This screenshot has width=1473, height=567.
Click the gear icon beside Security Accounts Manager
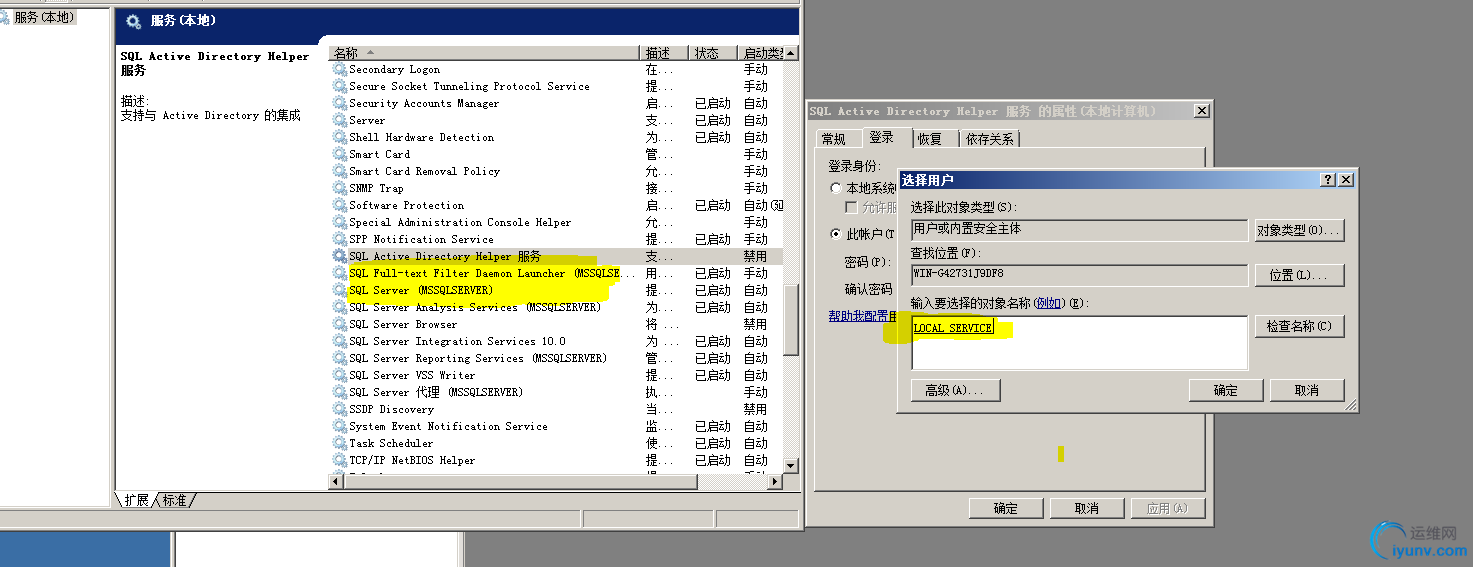point(340,104)
